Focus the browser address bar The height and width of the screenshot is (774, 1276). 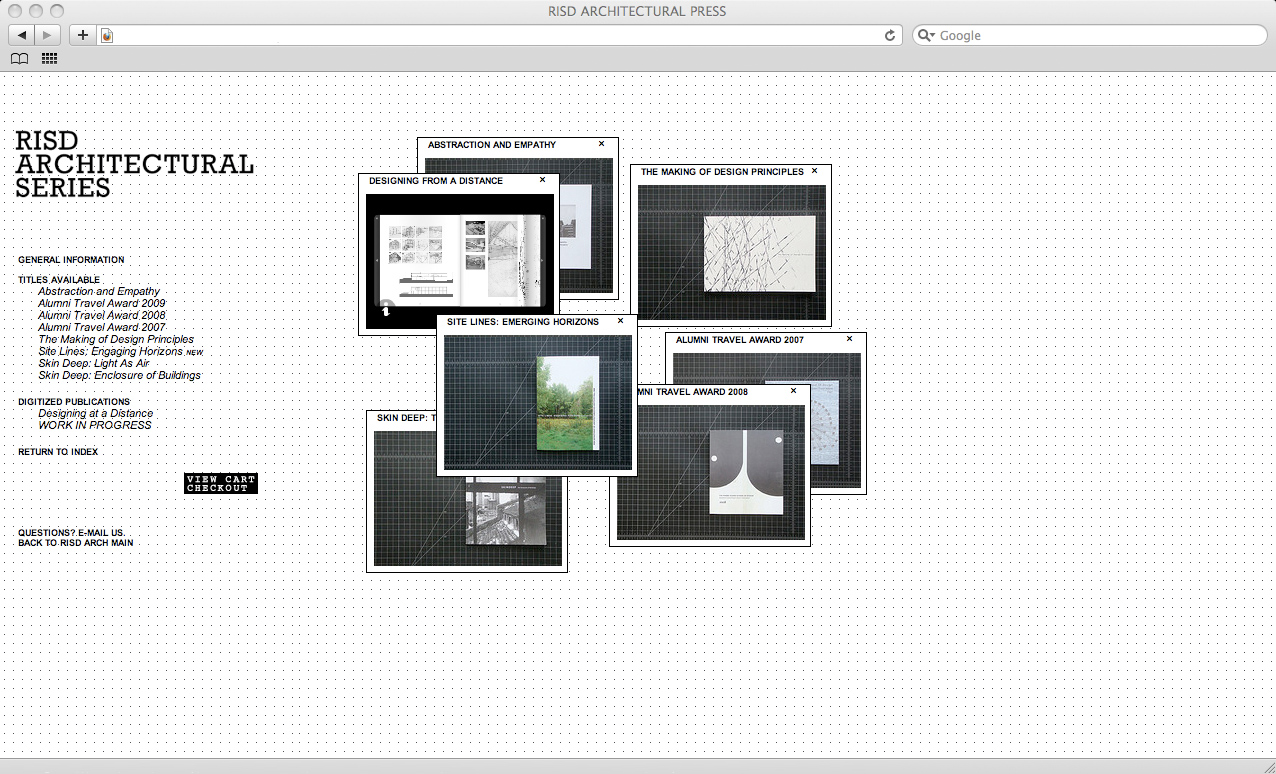pyautogui.click(x=498, y=35)
